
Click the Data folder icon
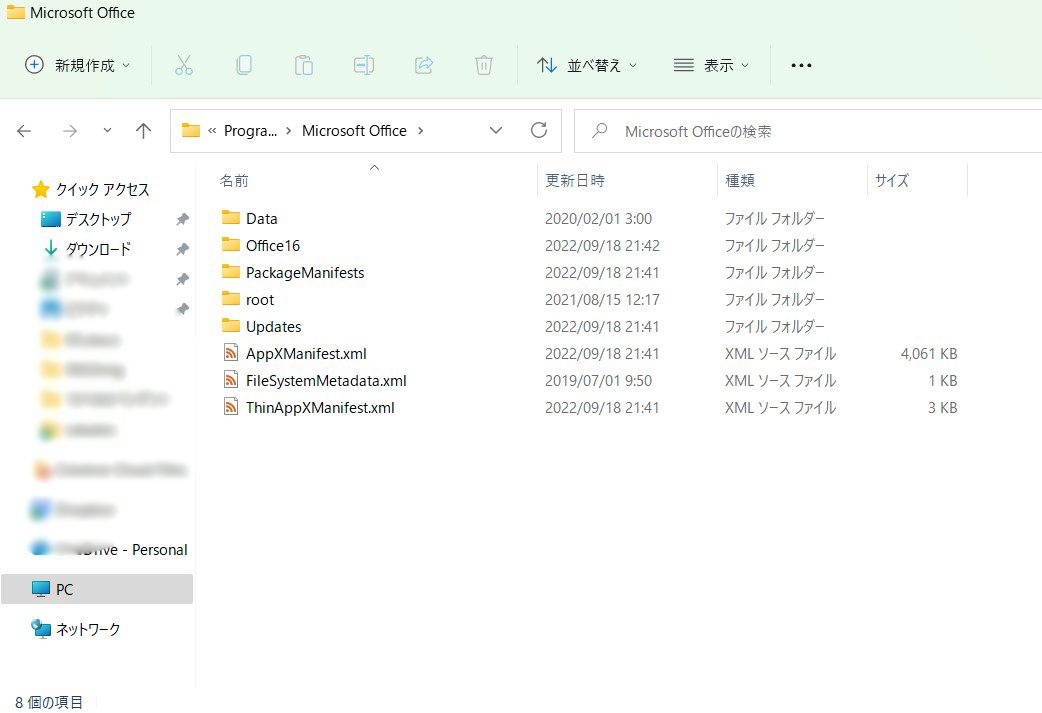click(231, 218)
